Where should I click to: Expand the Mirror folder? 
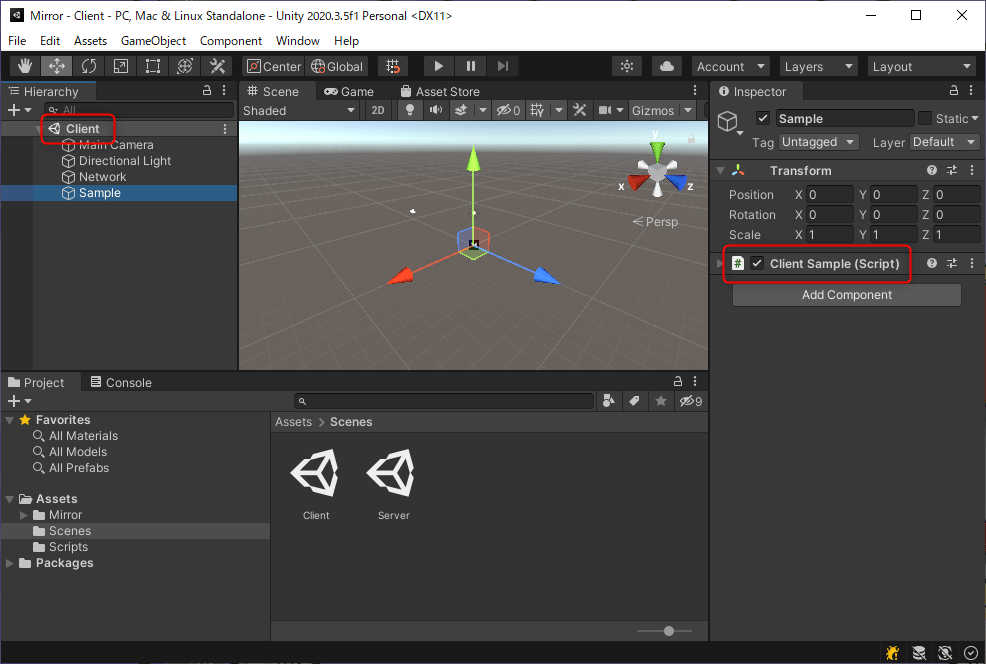[24, 515]
